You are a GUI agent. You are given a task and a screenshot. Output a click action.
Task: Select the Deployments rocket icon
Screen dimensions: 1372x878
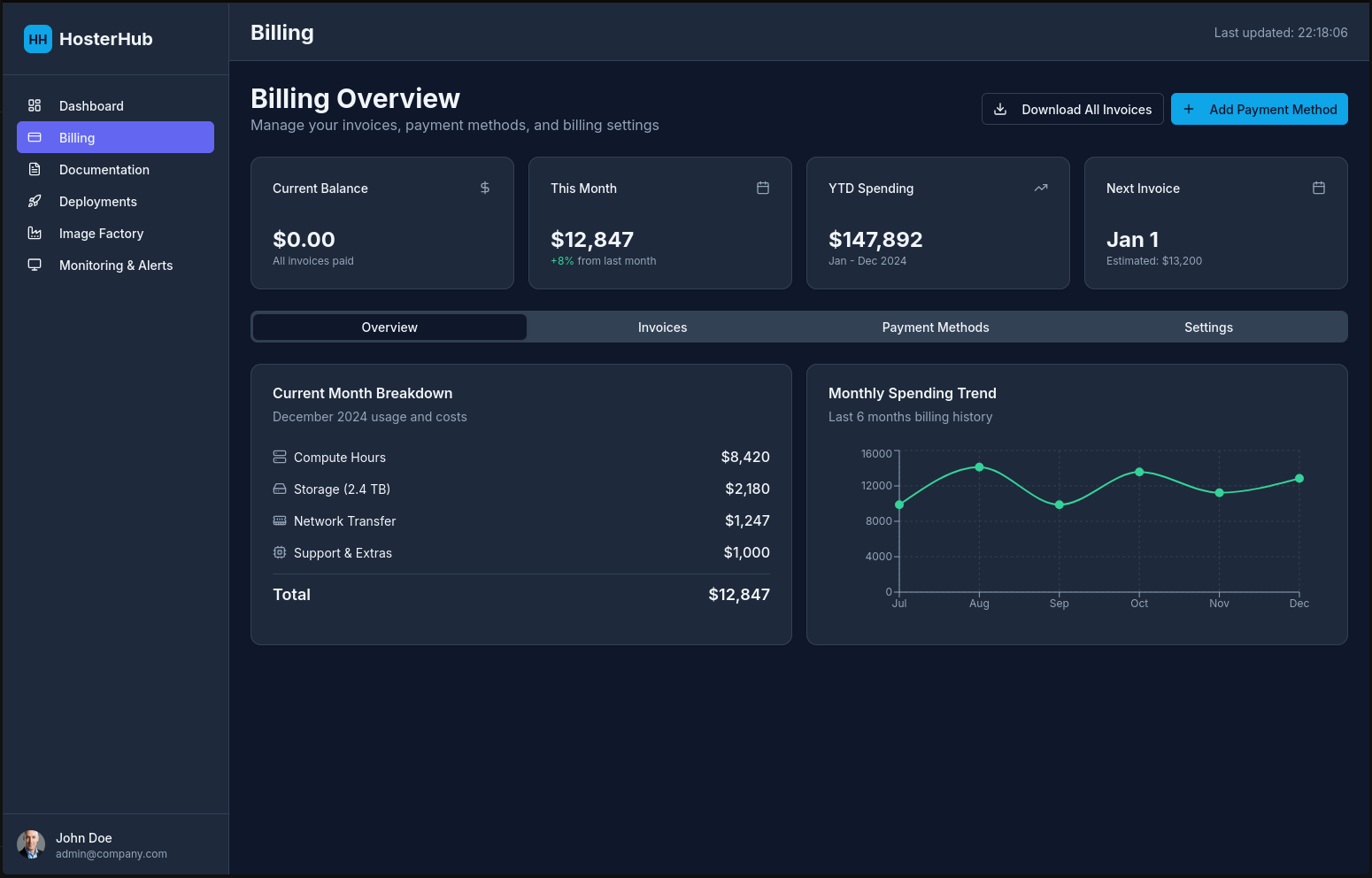[x=34, y=201]
